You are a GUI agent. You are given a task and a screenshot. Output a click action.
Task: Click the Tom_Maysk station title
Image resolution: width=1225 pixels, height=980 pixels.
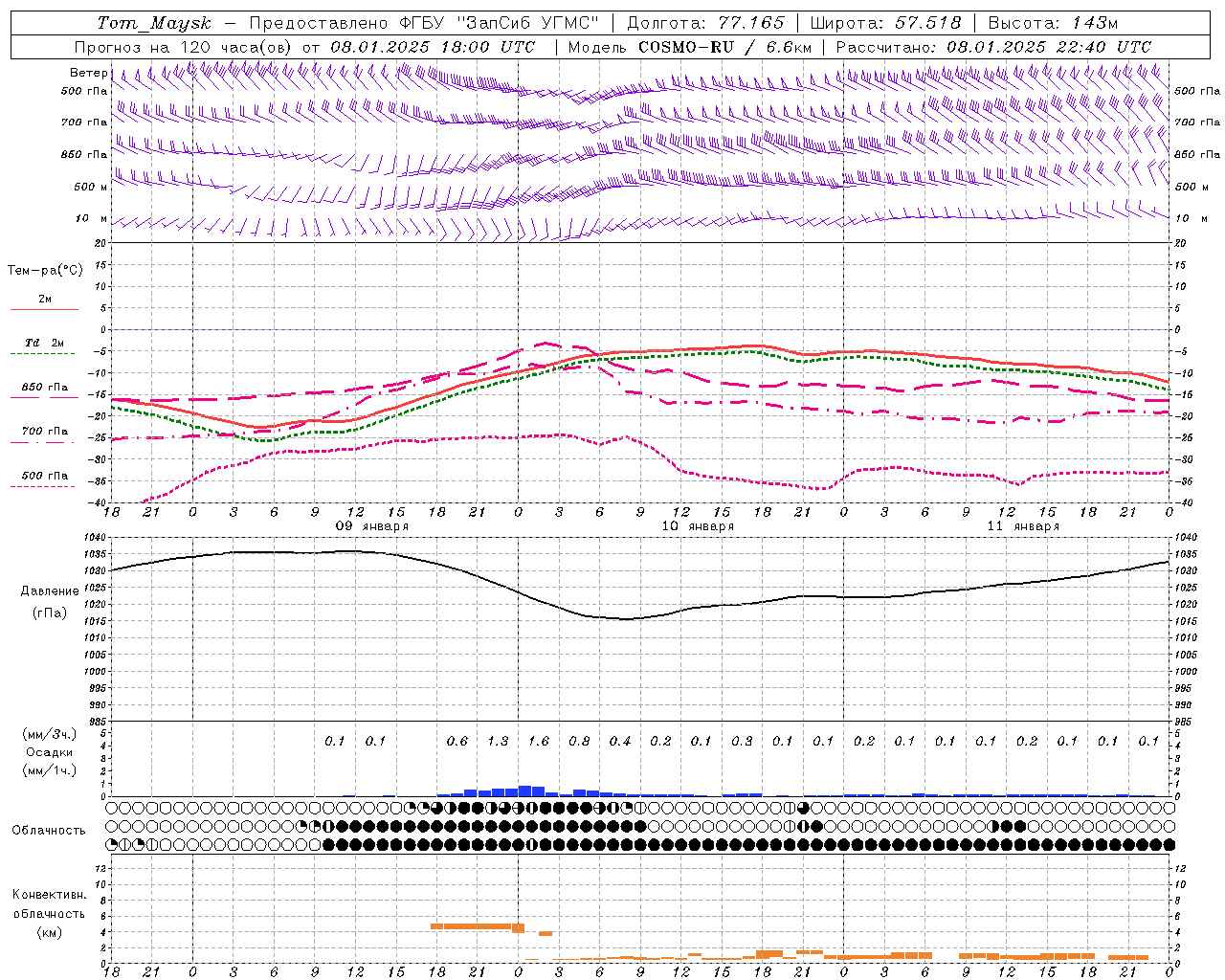click(x=154, y=23)
